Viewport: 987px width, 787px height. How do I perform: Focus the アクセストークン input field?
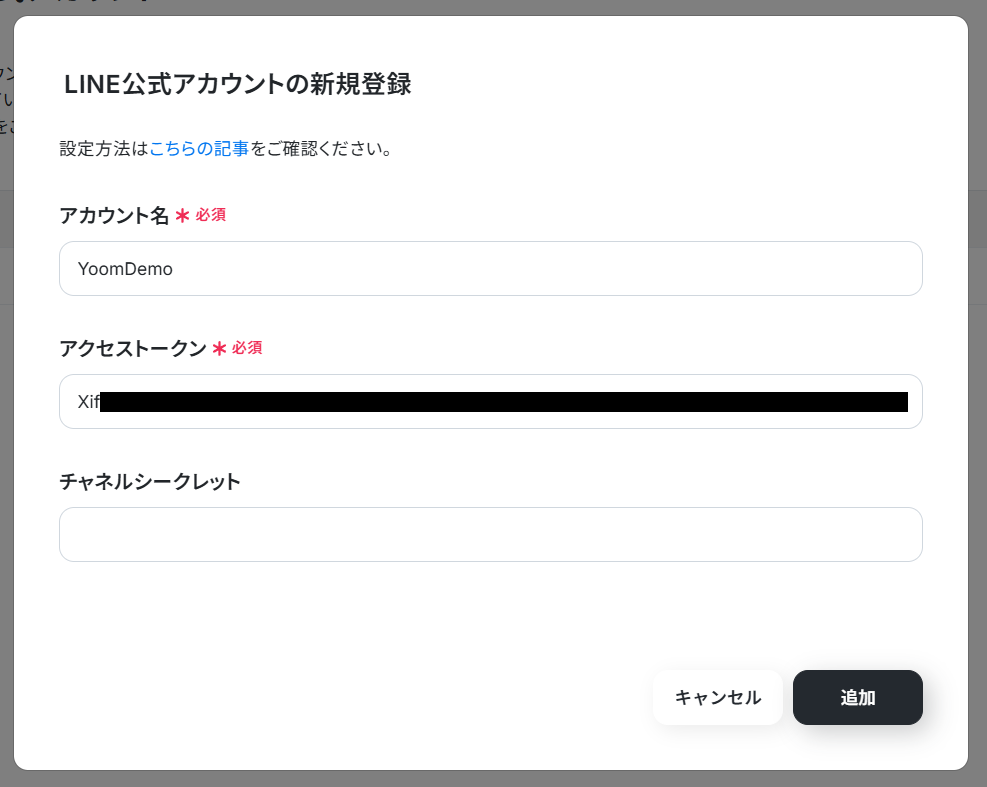(x=491, y=402)
